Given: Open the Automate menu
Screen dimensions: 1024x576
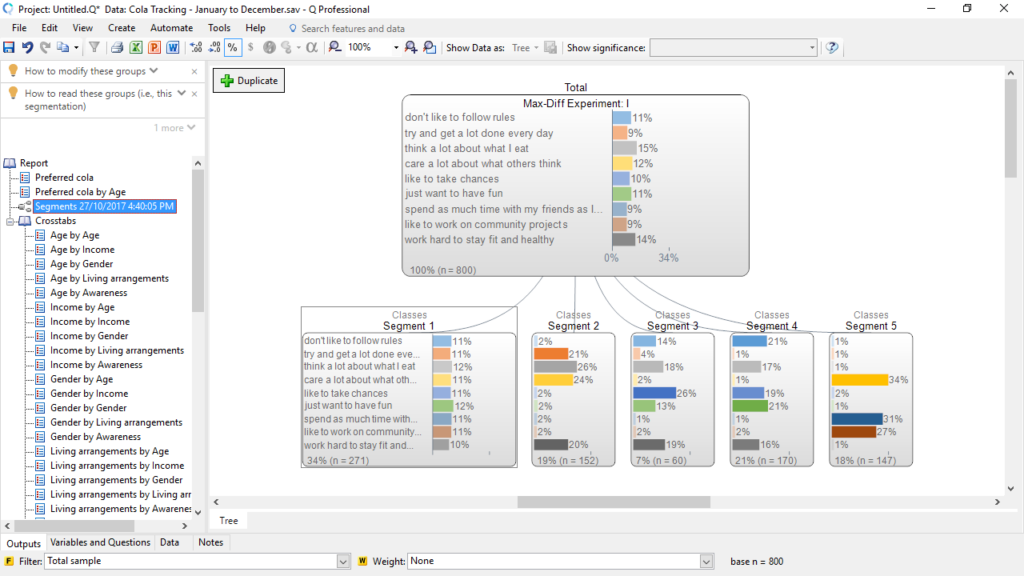Looking at the screenshot, I should [x=172, y=28].
